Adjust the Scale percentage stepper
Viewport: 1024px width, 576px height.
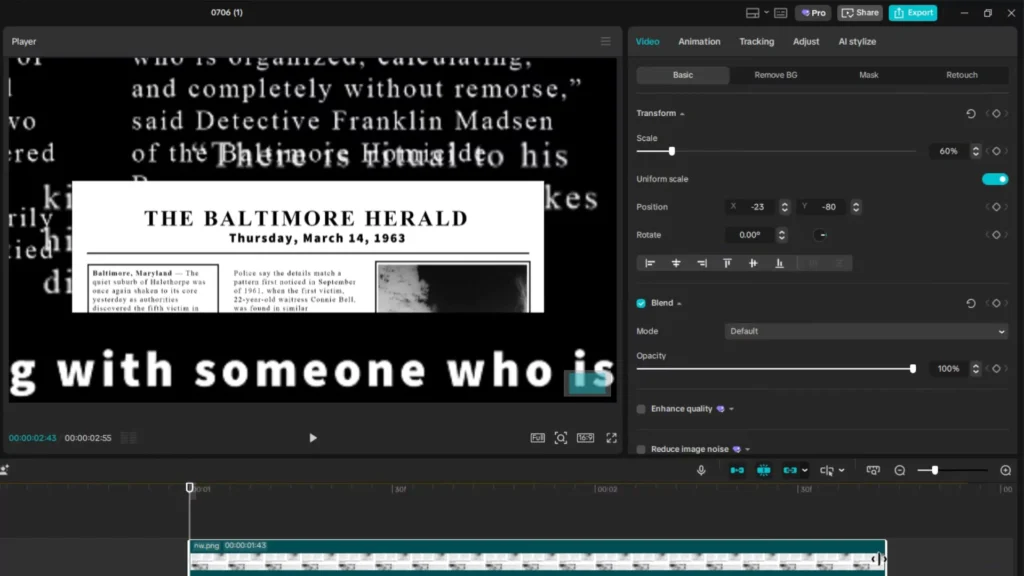tap(976, 152)
